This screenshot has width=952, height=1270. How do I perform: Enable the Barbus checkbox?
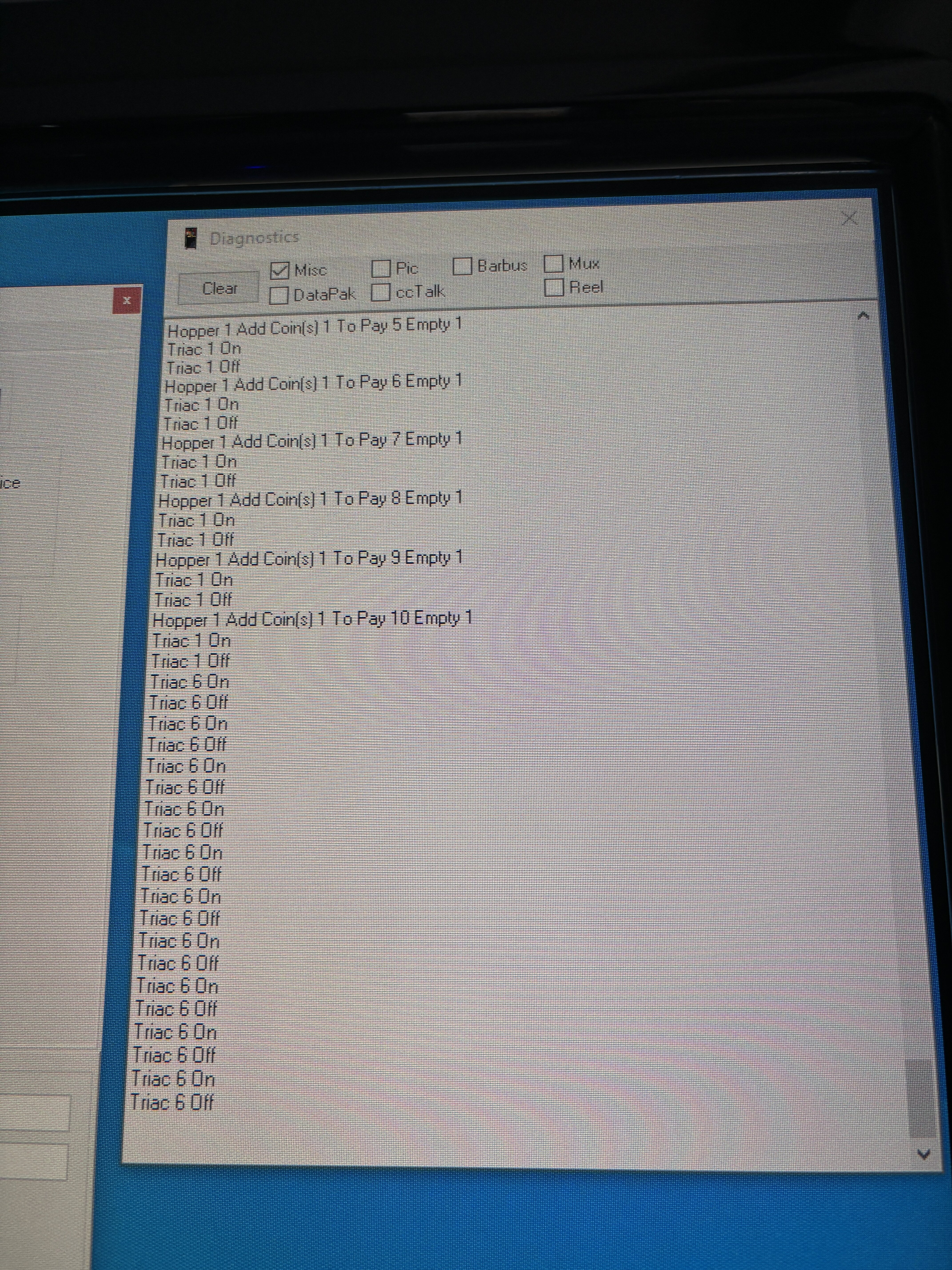tap(462, 266)
